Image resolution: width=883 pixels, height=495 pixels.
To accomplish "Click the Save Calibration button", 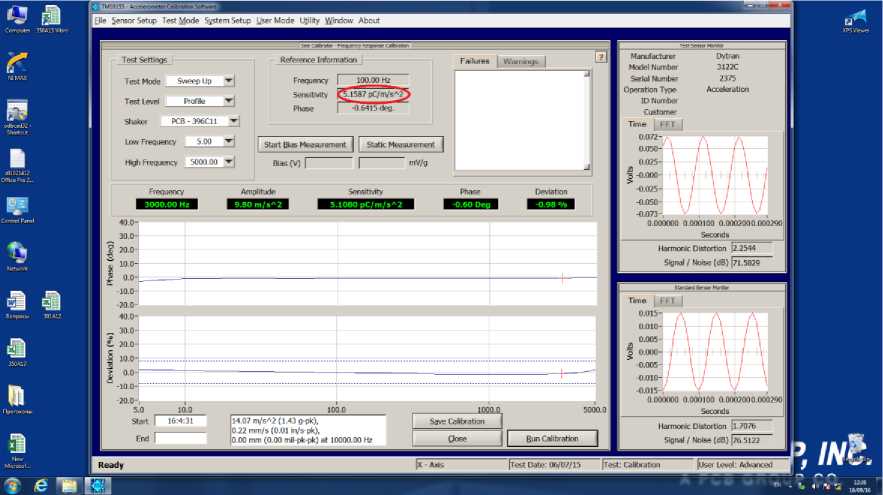I will tap(457, 421).
